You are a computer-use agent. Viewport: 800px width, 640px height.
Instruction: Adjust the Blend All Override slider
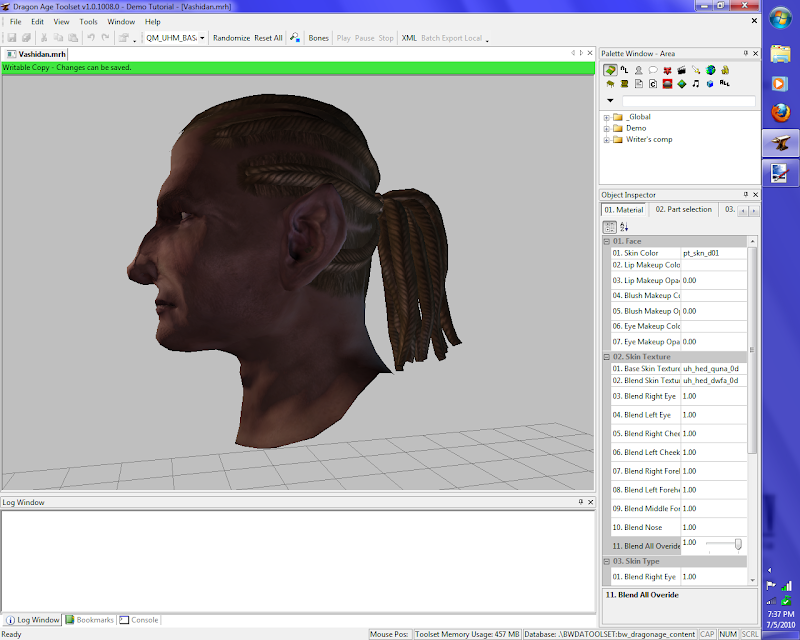click(738, 544)
